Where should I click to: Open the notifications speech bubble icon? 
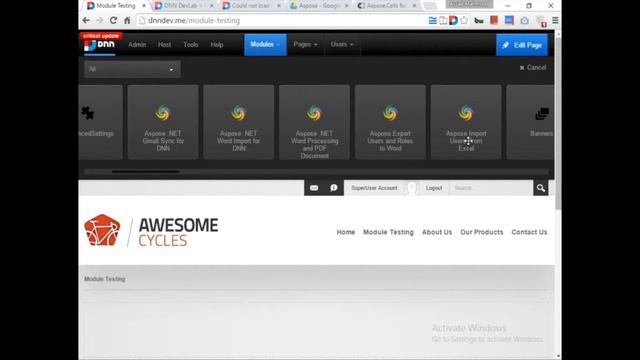(x=333, y=188)
